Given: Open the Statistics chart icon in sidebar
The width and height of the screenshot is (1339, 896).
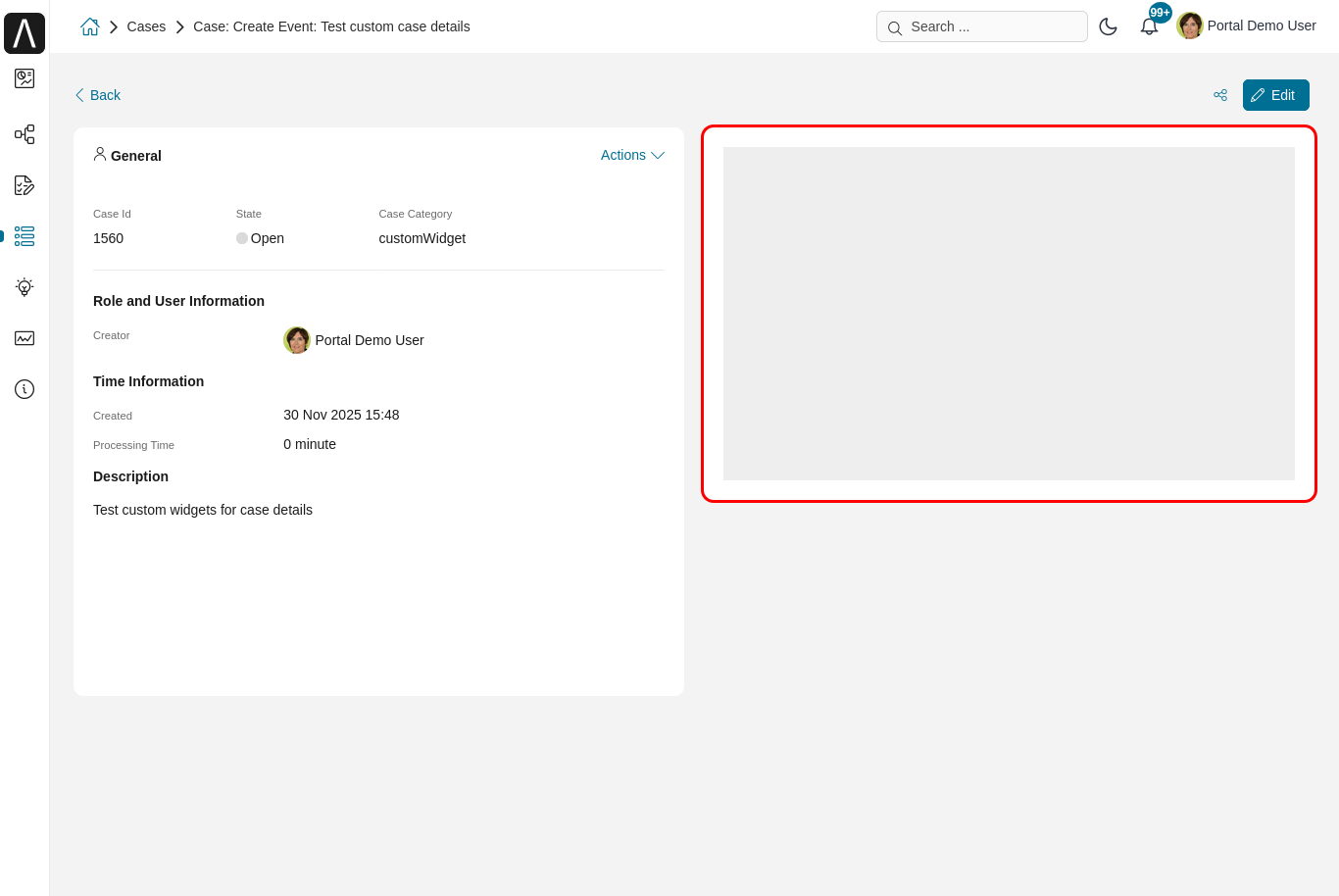Looking at the screenshot, I should click(24, 338).
